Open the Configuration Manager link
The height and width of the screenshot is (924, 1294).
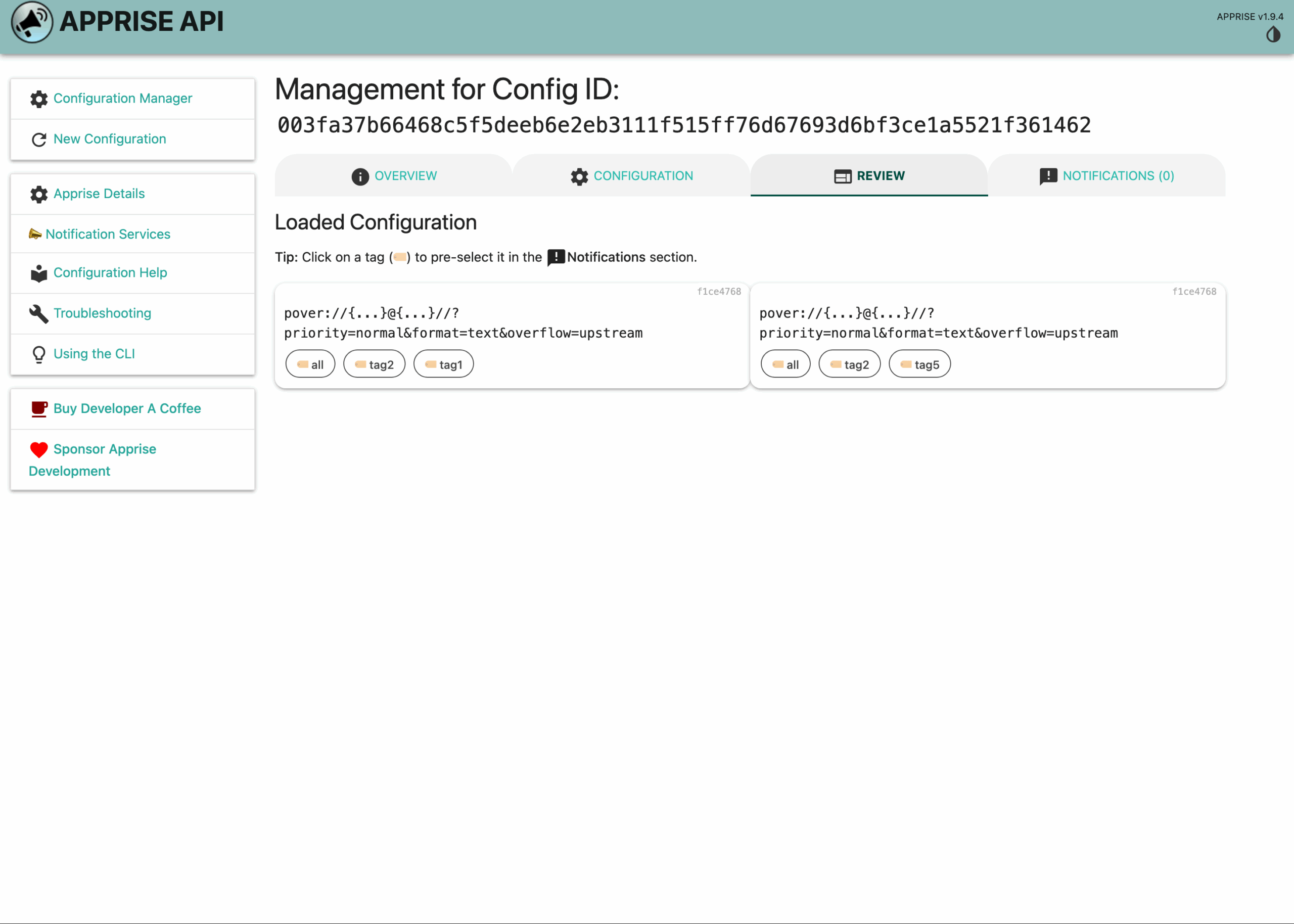(122, 99)
